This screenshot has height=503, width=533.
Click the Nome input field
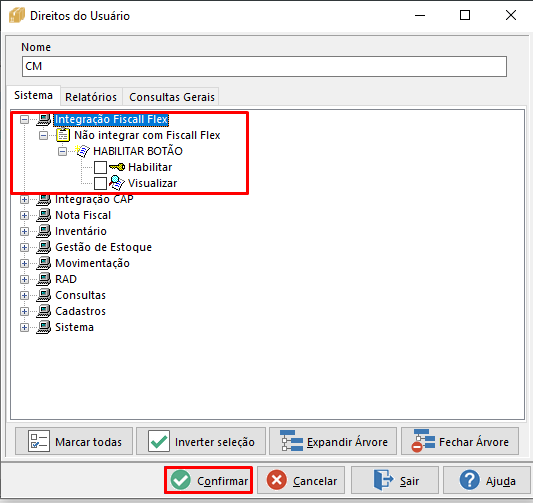pos(264,66)
